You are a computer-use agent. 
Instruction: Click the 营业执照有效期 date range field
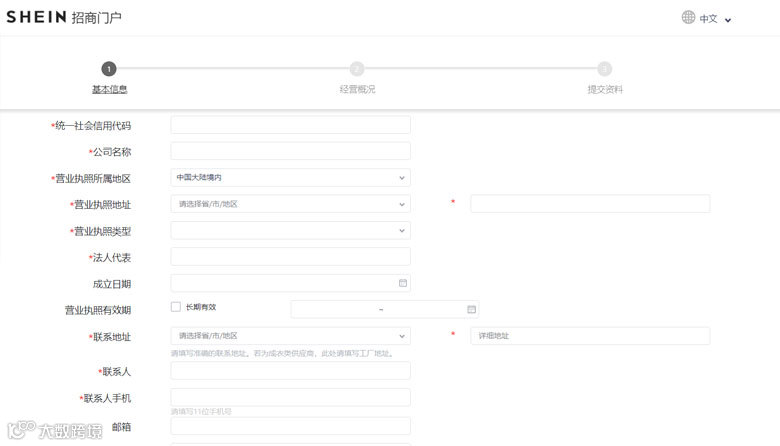[385, 309]
